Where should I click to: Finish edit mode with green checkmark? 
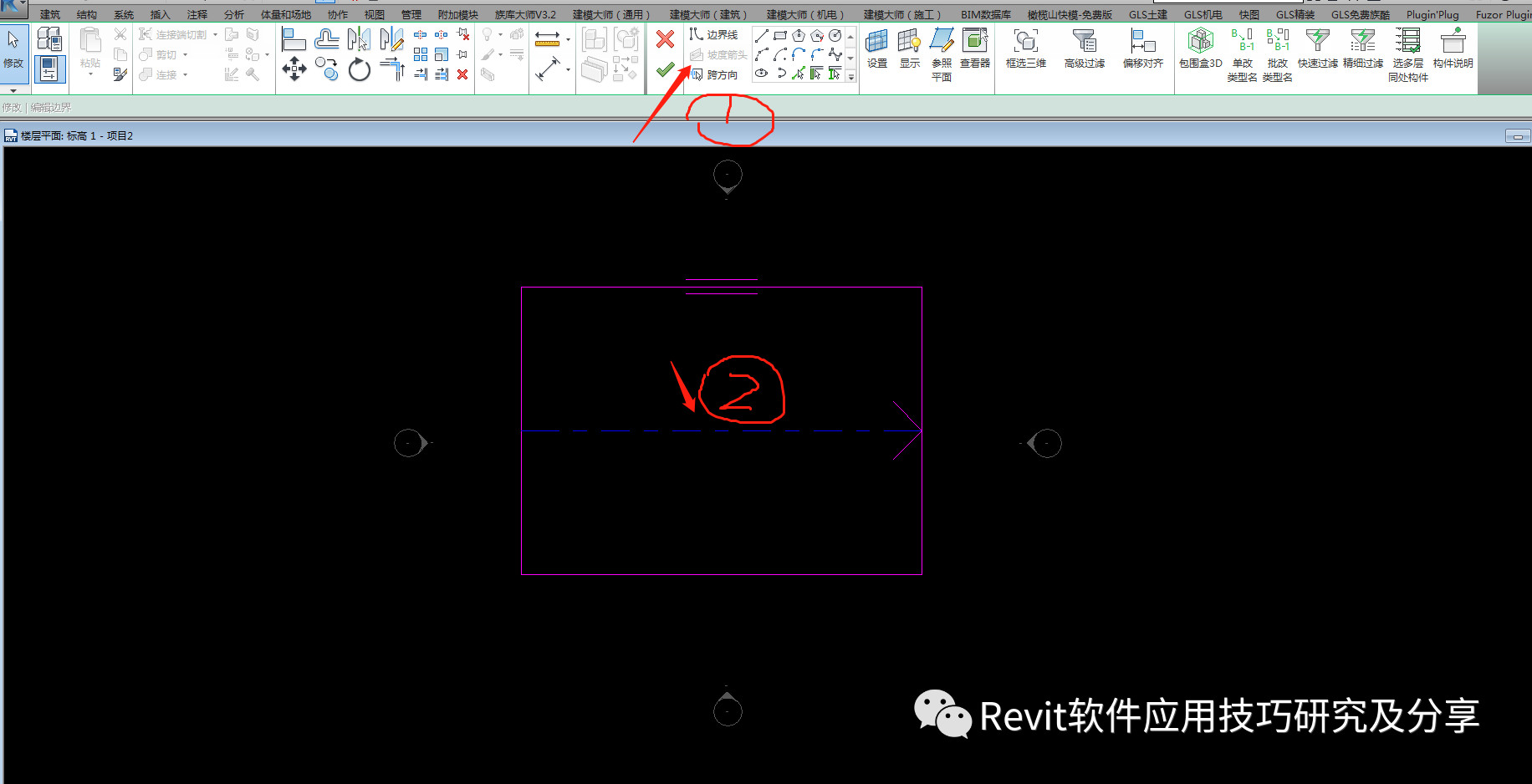coord(665,70)
